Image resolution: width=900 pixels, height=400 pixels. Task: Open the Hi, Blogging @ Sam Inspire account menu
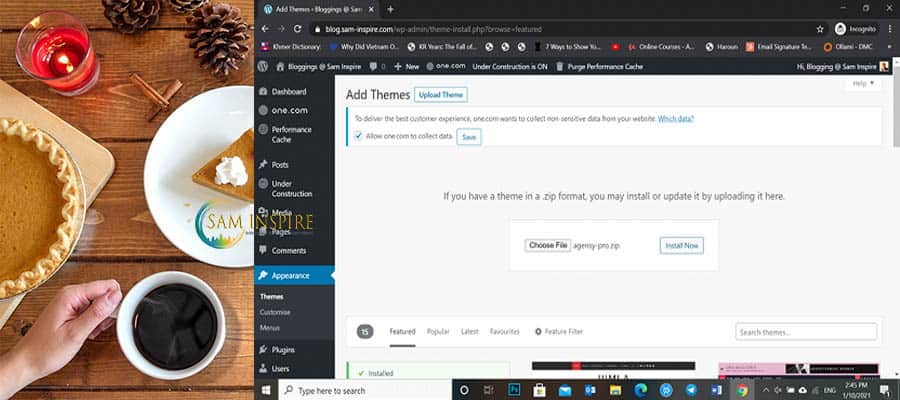[x=842, y=67]
